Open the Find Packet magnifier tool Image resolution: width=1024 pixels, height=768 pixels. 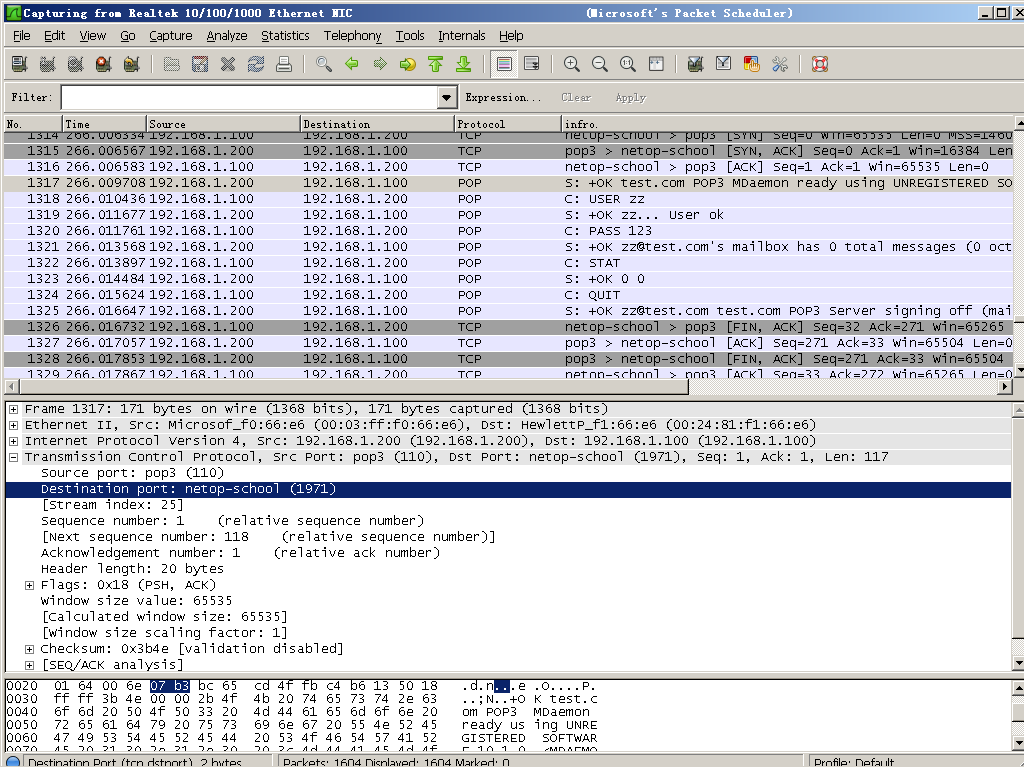point(324,64)
